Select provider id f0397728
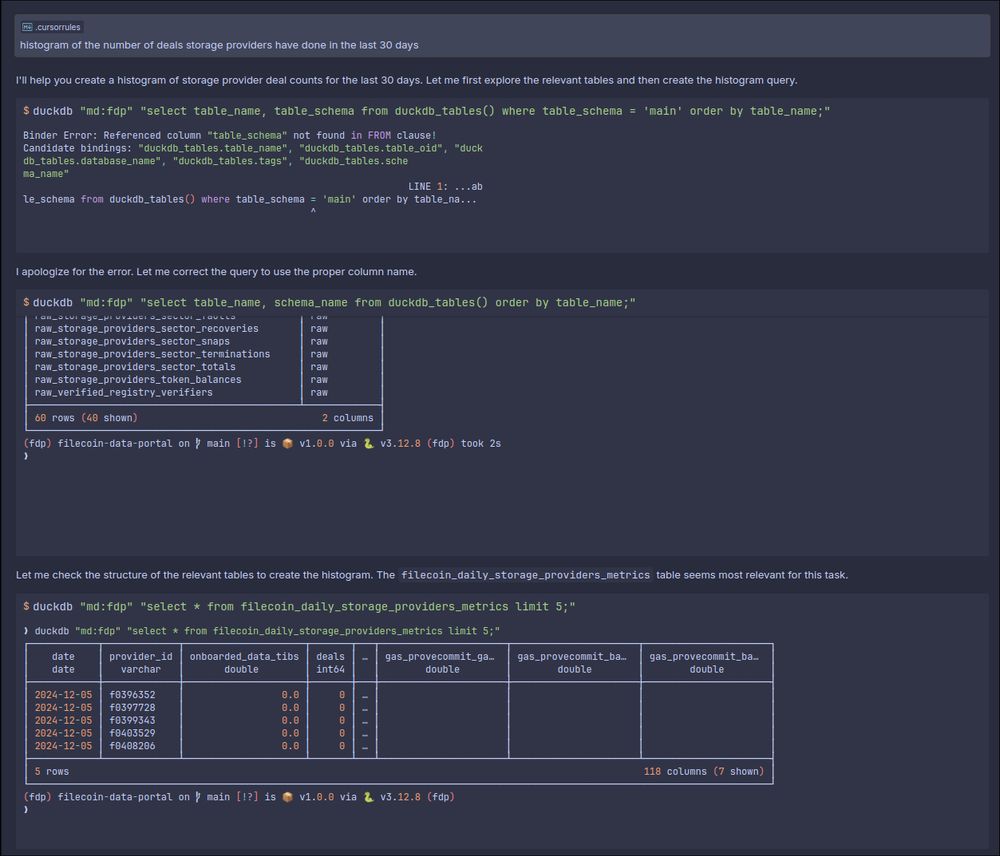Image resolution: width=1000 pixels, height=856 pixels. [132, 707]
